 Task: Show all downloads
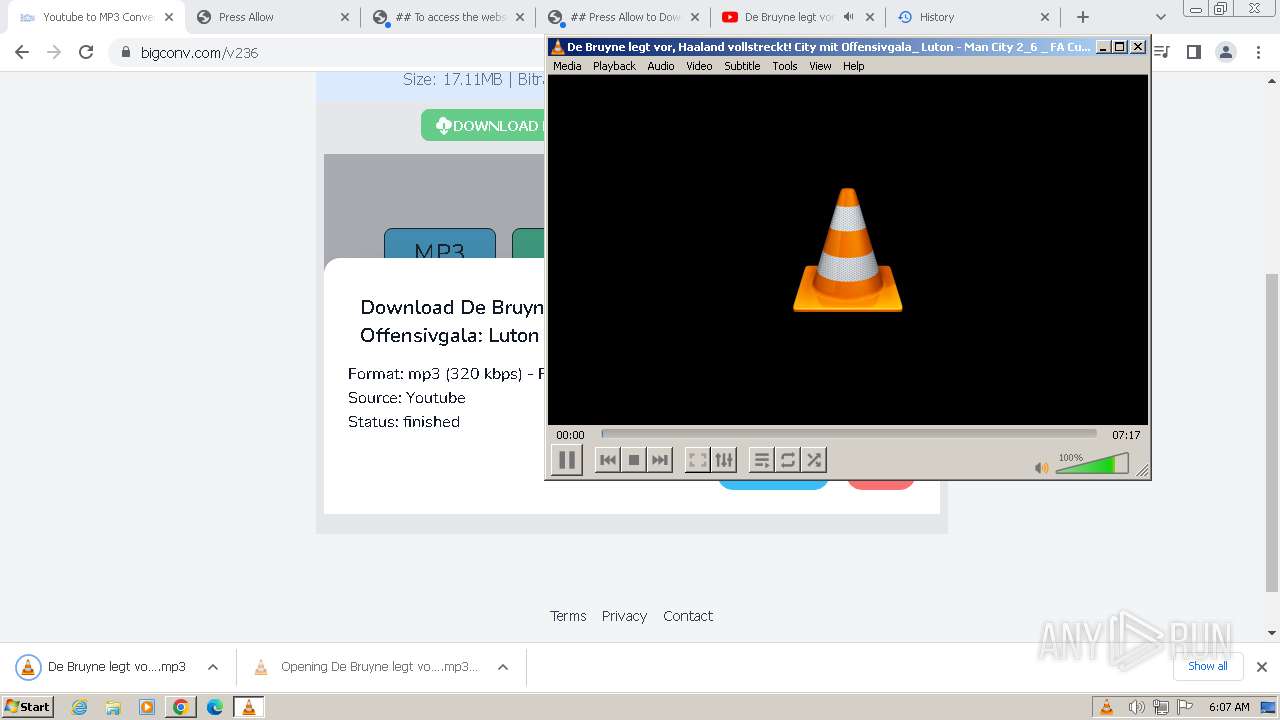point(1208,666)
